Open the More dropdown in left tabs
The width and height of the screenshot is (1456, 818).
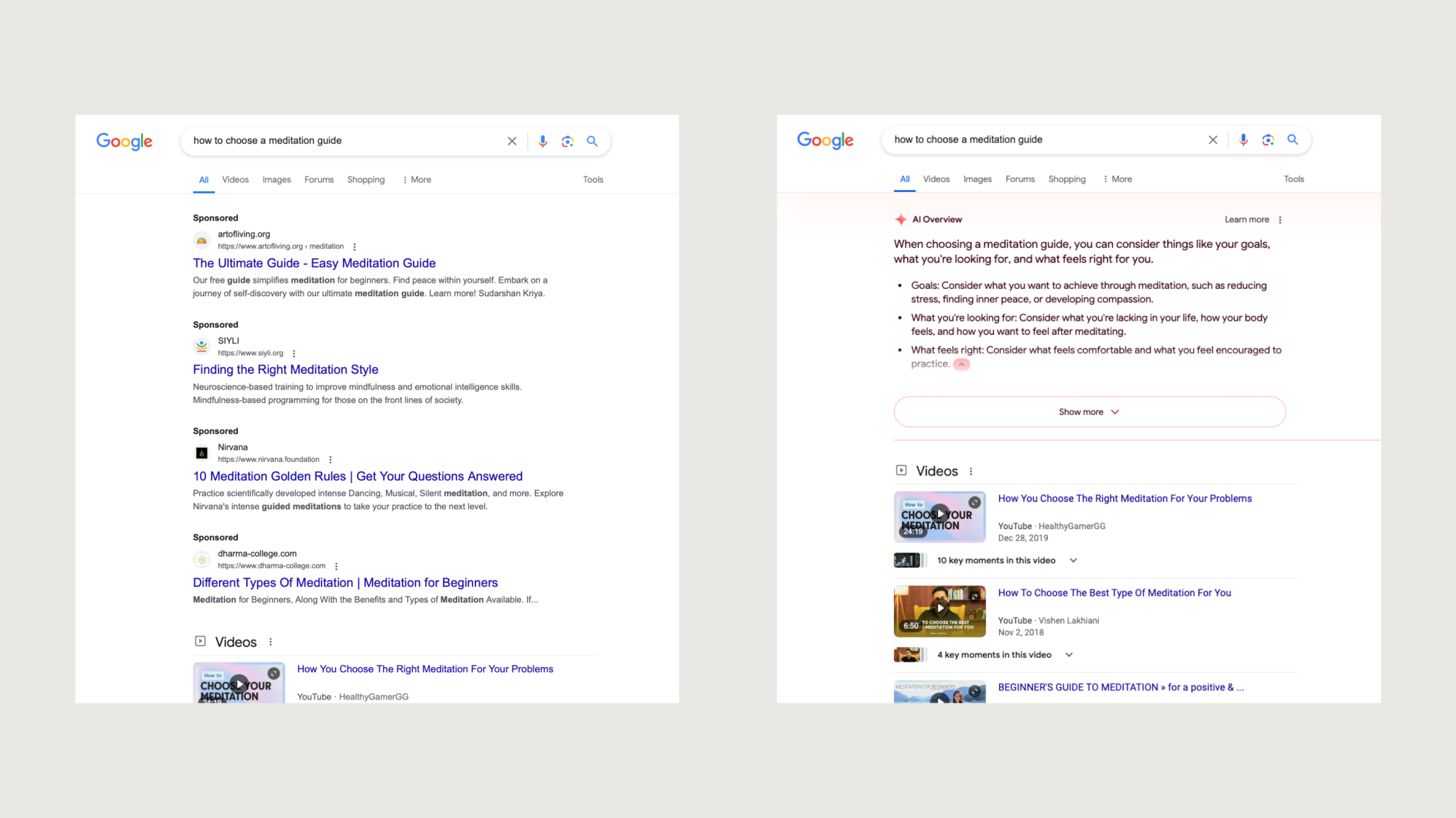417,180
